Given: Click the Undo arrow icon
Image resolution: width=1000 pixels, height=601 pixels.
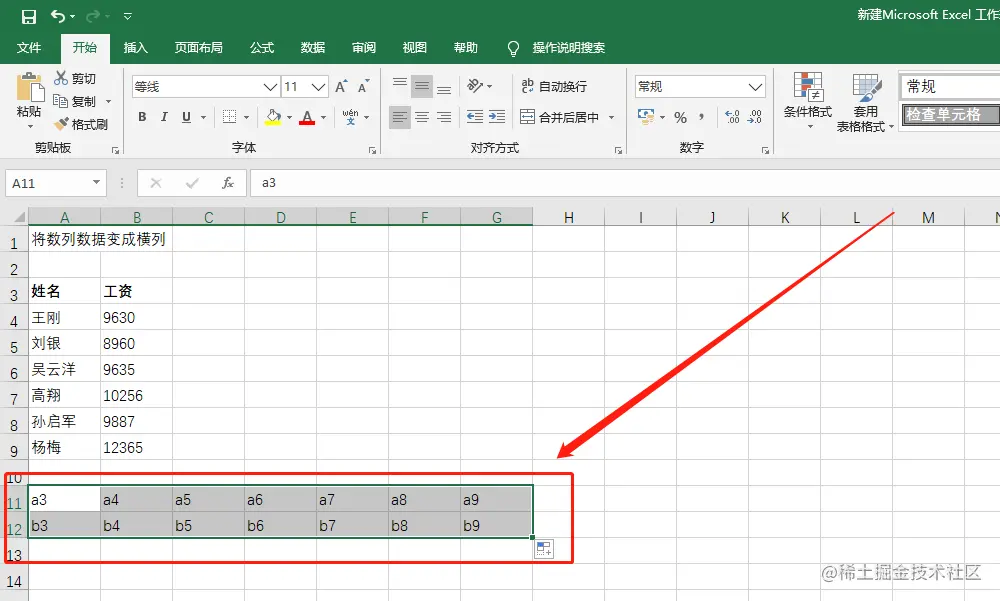Looking at the screenshot, I should (58, 16).
